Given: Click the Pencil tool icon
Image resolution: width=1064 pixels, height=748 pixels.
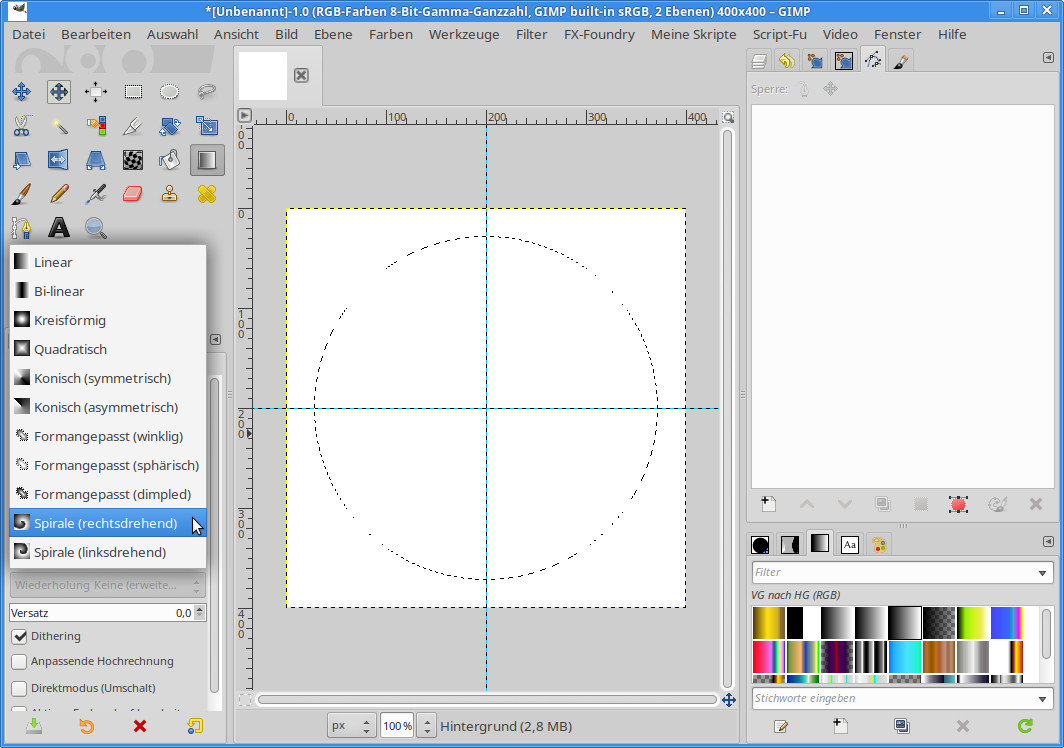Looking at the screenshot, I should [x=59, y=193].
